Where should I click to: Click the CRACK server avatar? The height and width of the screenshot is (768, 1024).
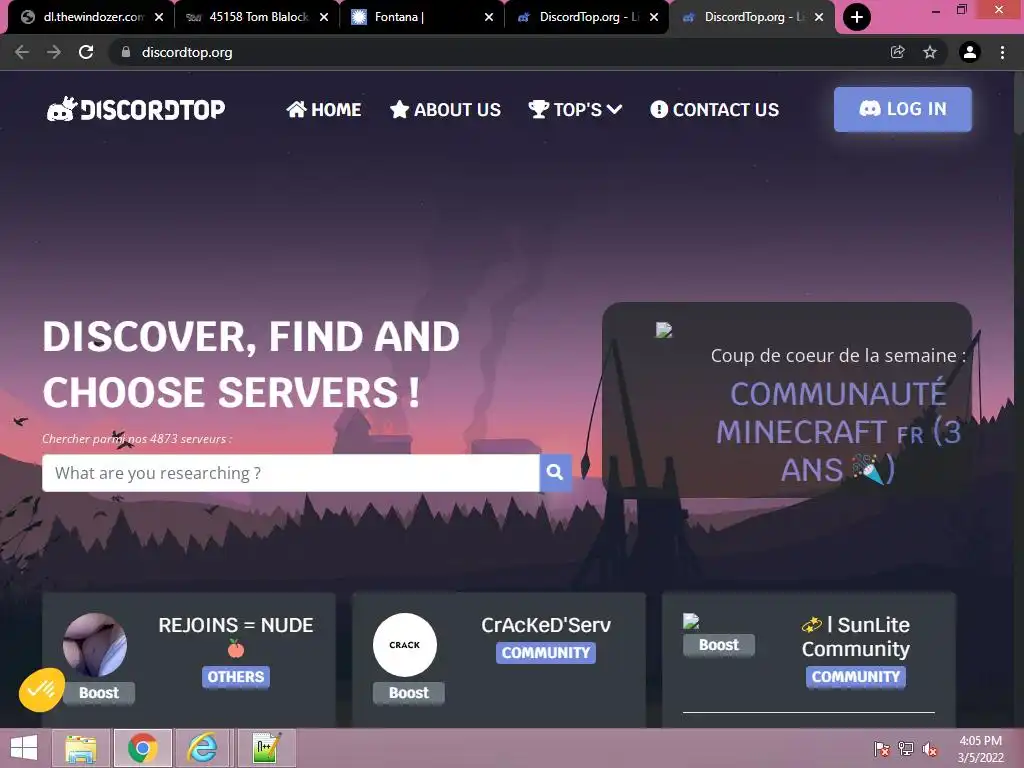click(405, 645)
